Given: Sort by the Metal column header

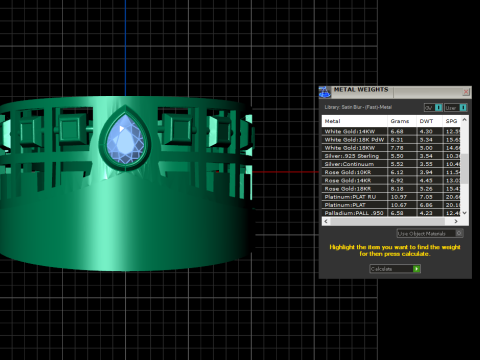Looking at the screenshot, I should [x=354, y=121].
